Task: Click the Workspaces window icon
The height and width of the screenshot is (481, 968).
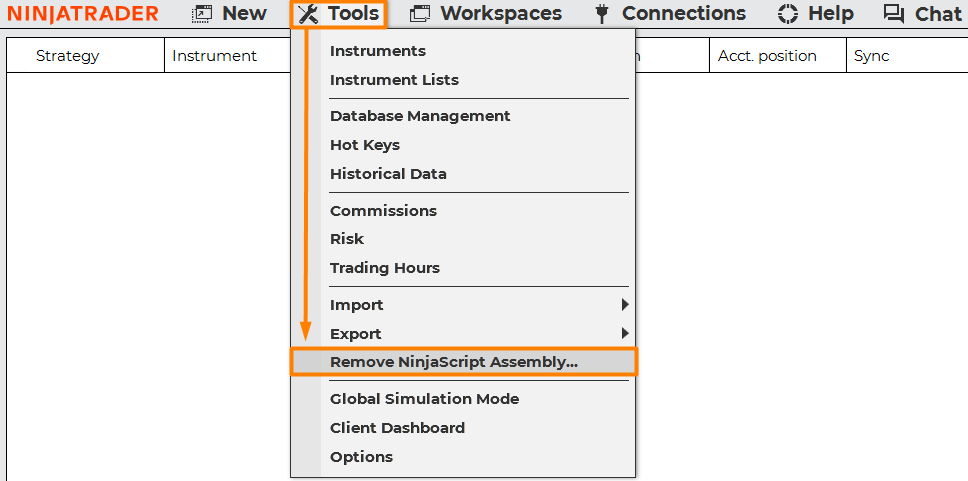Action: (420, 14)
